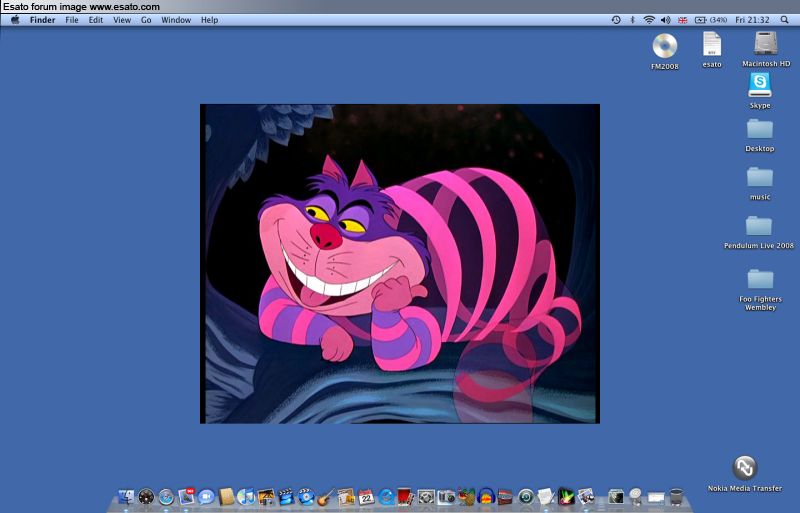Launch iMovie clapperboard in the Dock
The image size is (800, 513).
point(286,497)
